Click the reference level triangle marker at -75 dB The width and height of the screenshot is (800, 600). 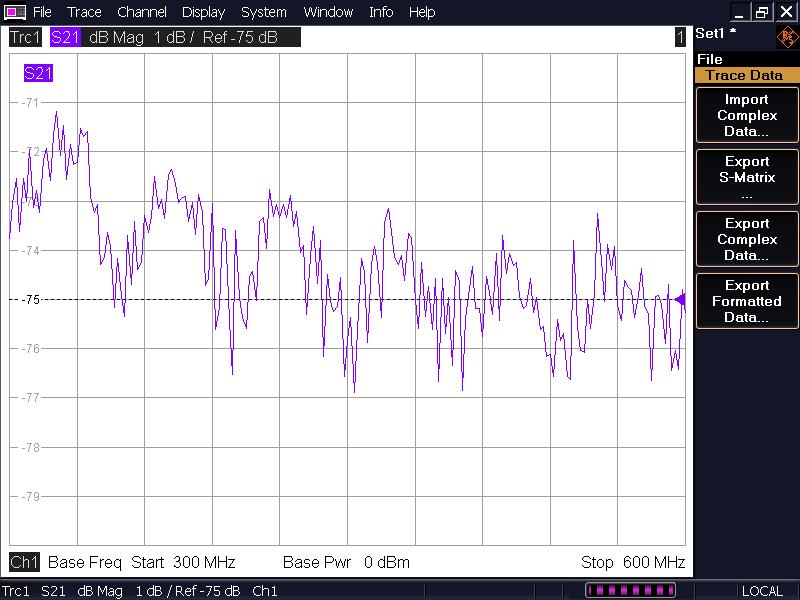point(680,299)
